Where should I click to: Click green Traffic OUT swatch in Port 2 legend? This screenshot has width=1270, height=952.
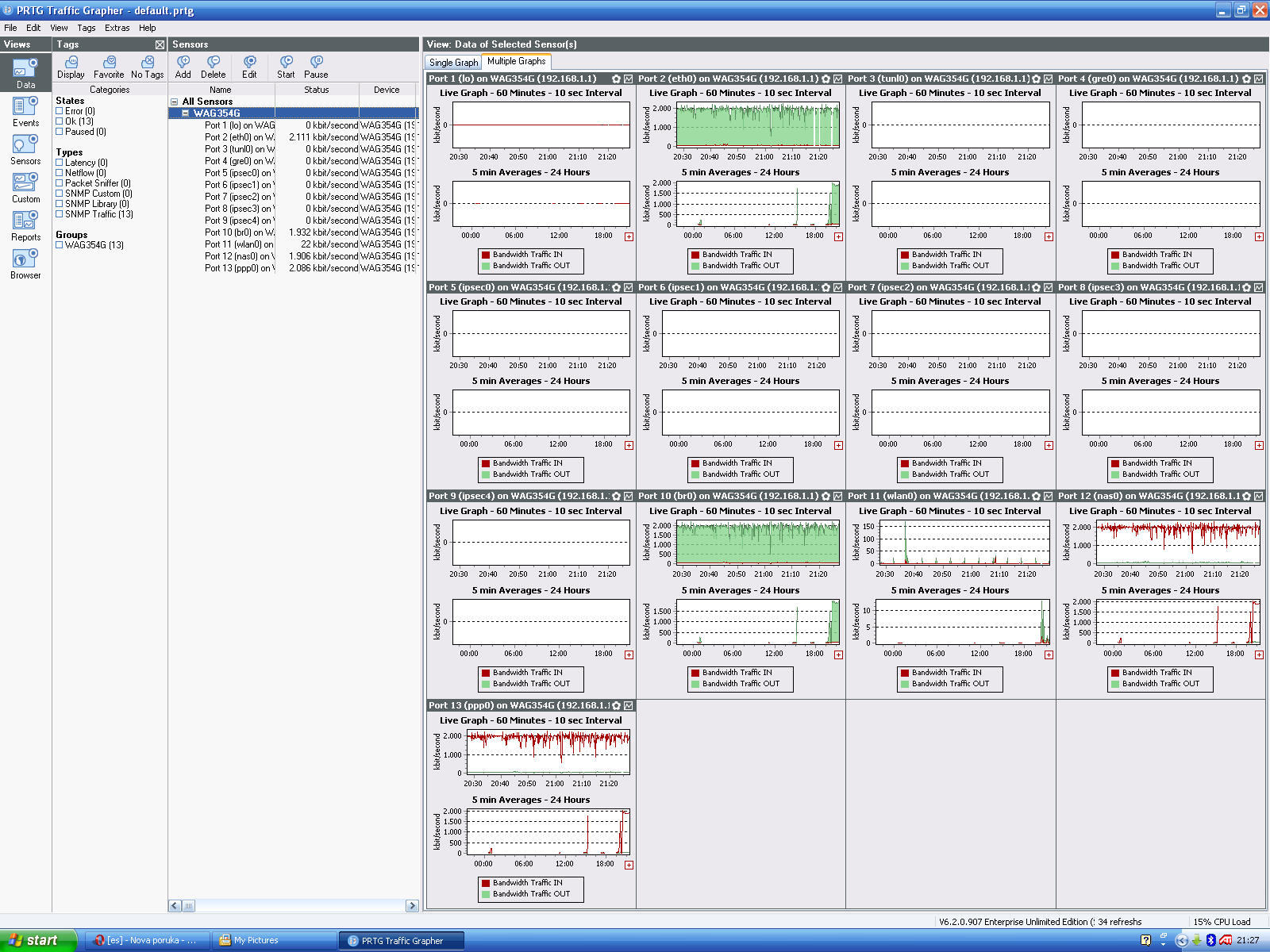pos(695,266)
